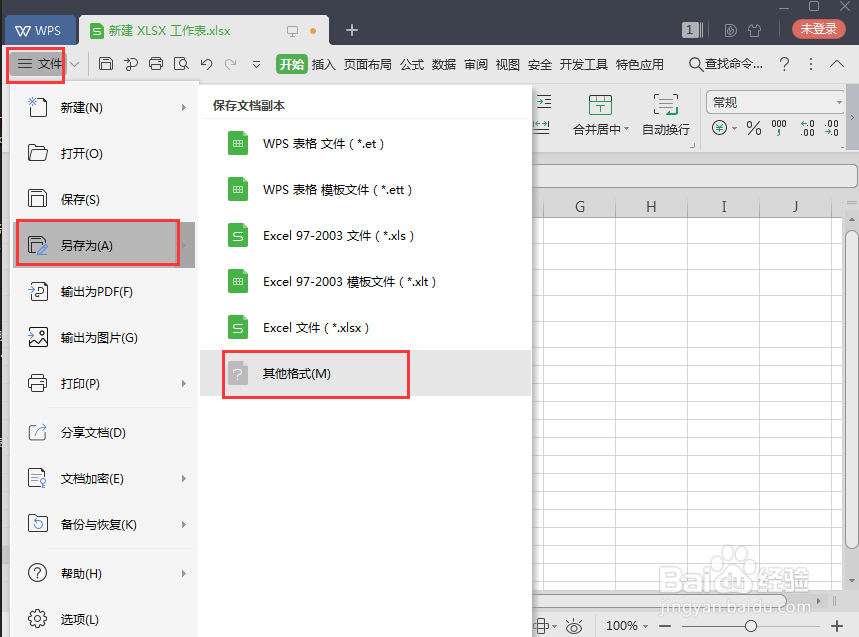Image resolution: width=859 pixels, height=637 pixels.
Task: Click the currency ¥ format icon
Action: 719,128
